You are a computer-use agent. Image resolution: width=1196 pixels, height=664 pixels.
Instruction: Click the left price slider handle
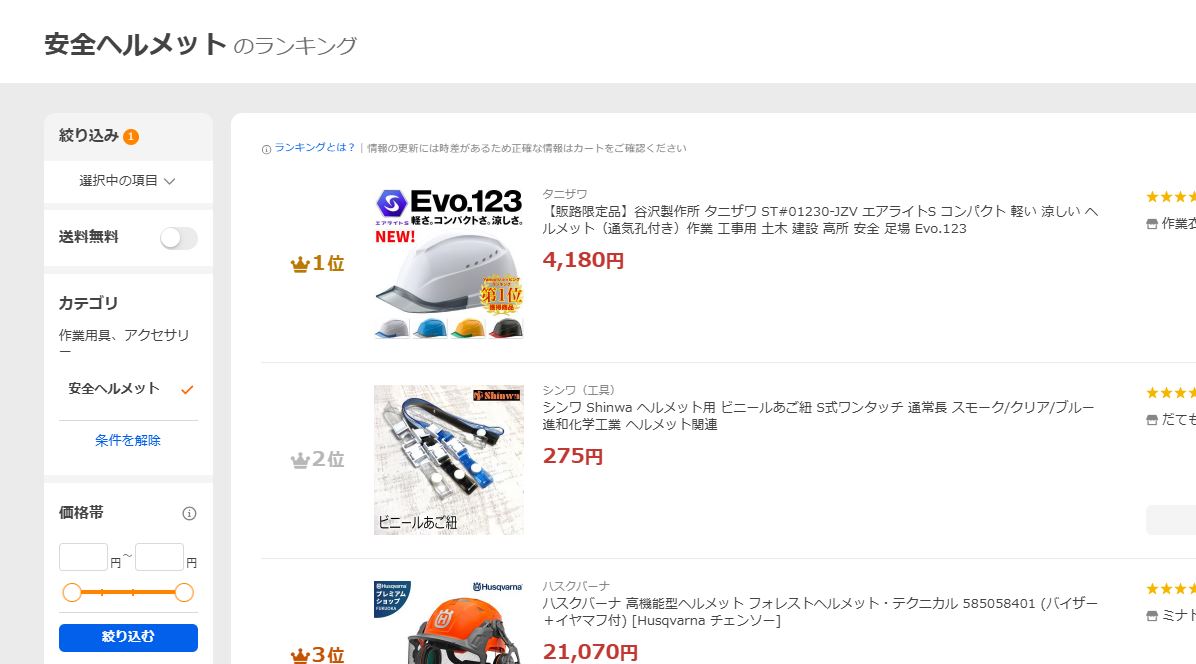72,592
